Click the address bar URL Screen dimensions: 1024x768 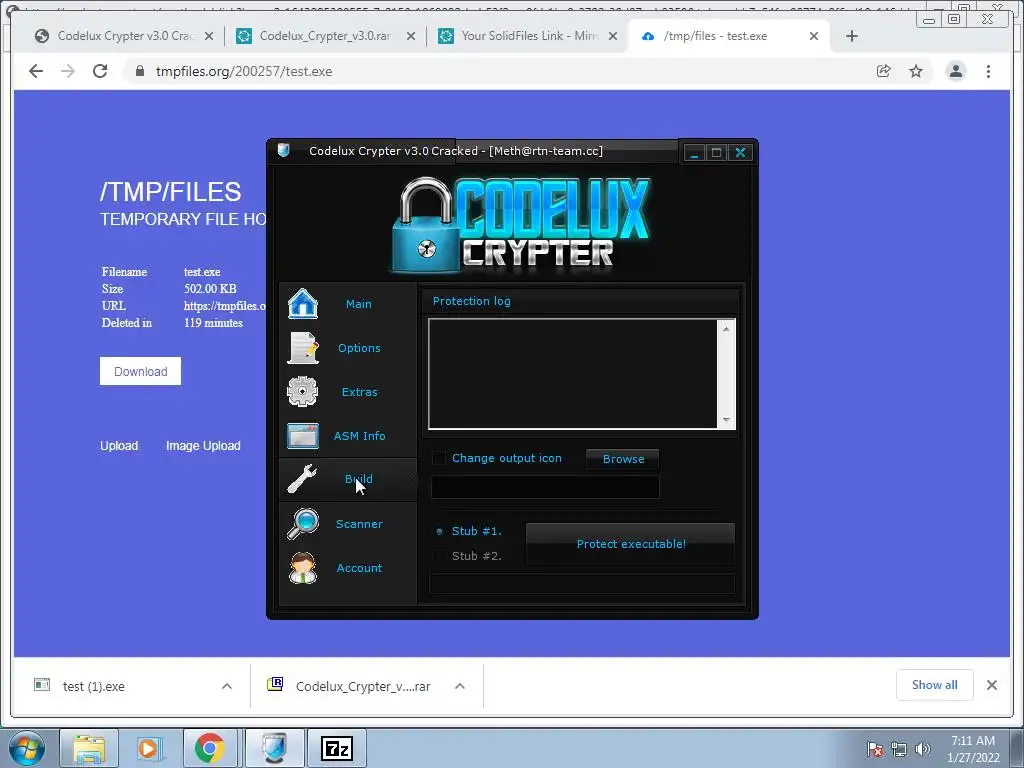pos(244,71)
